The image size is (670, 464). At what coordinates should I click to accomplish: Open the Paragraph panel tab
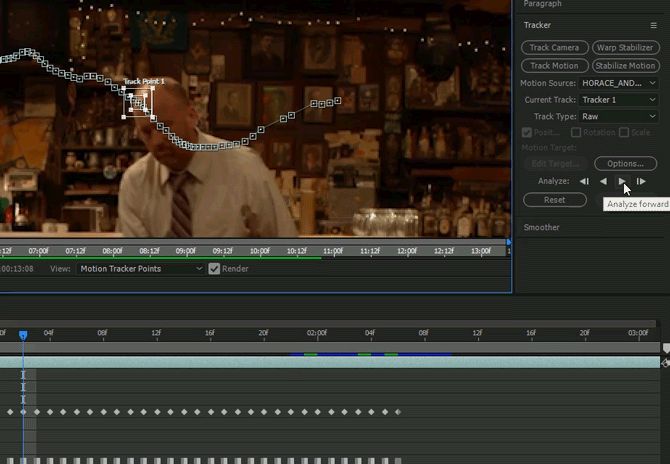coord(543,4)
